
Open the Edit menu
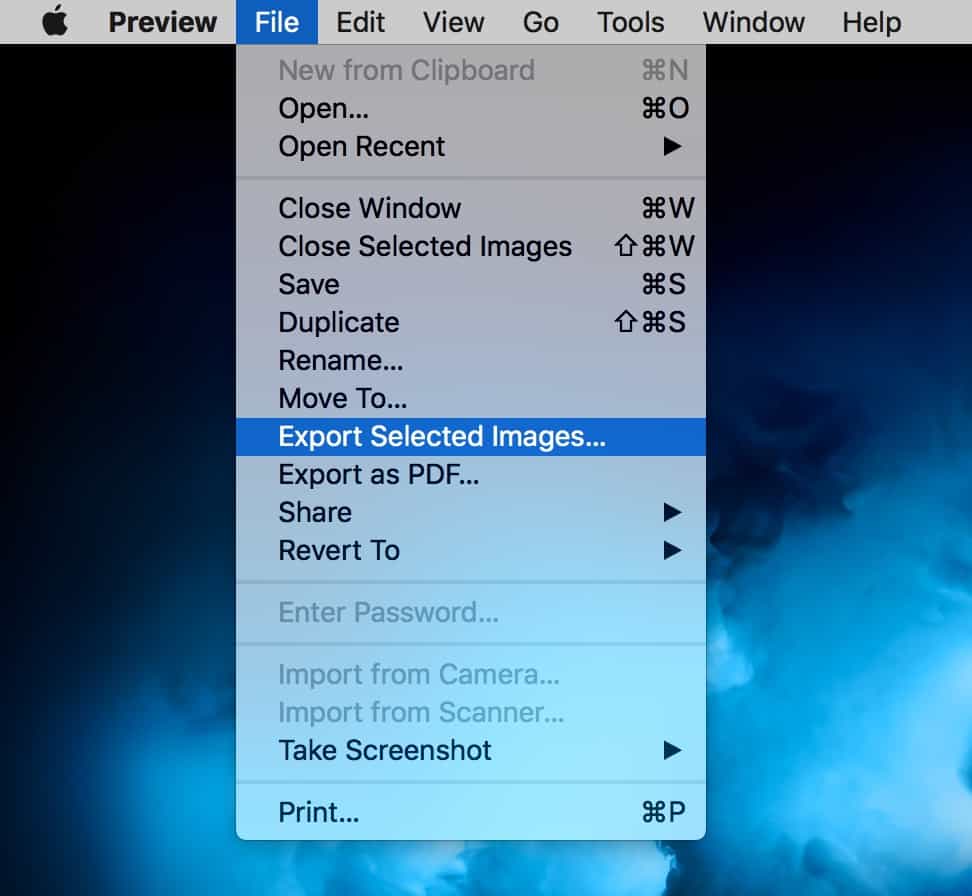click(362, 22)
